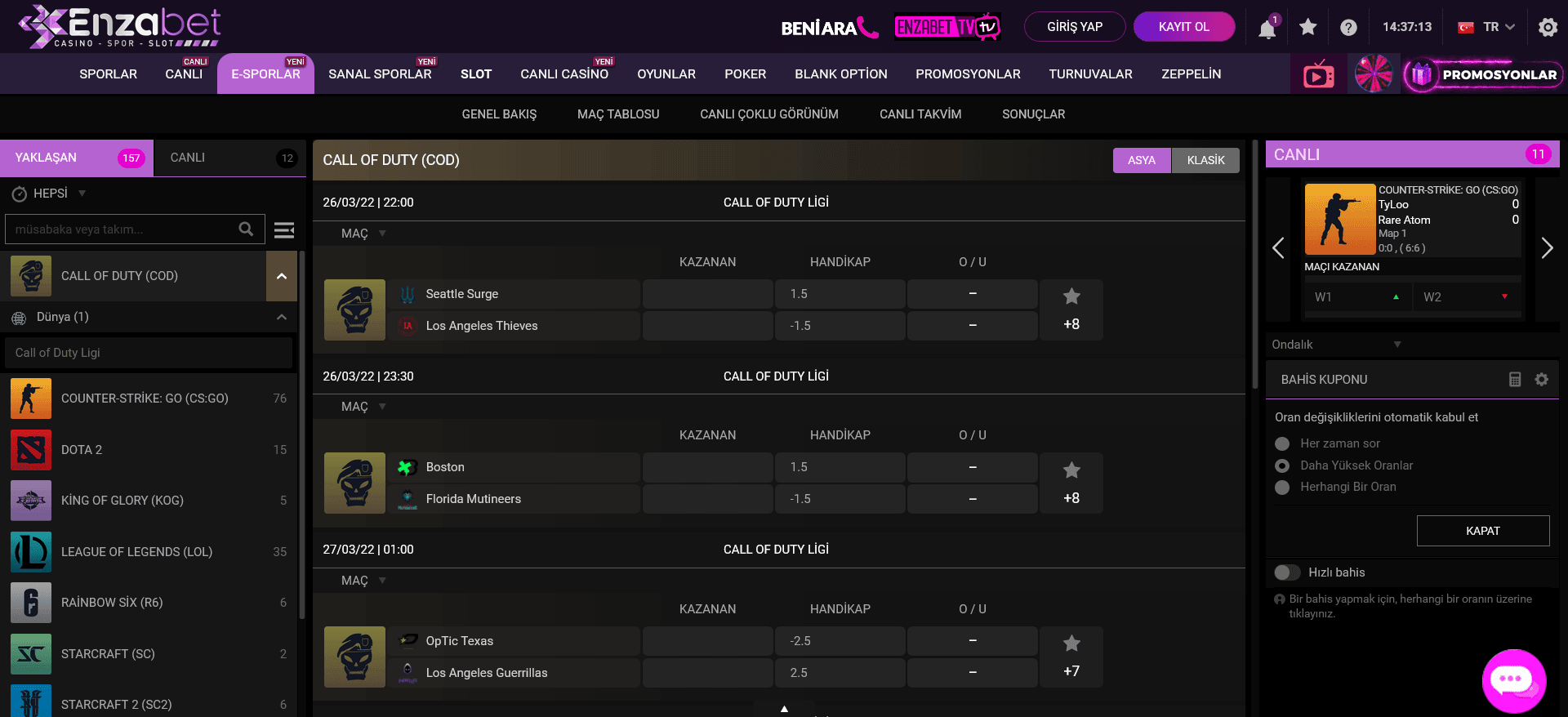Open the MAÇ TABLOSU tab
The height and width of the screenshot is (717, 1568).
[x=618, y=114]
